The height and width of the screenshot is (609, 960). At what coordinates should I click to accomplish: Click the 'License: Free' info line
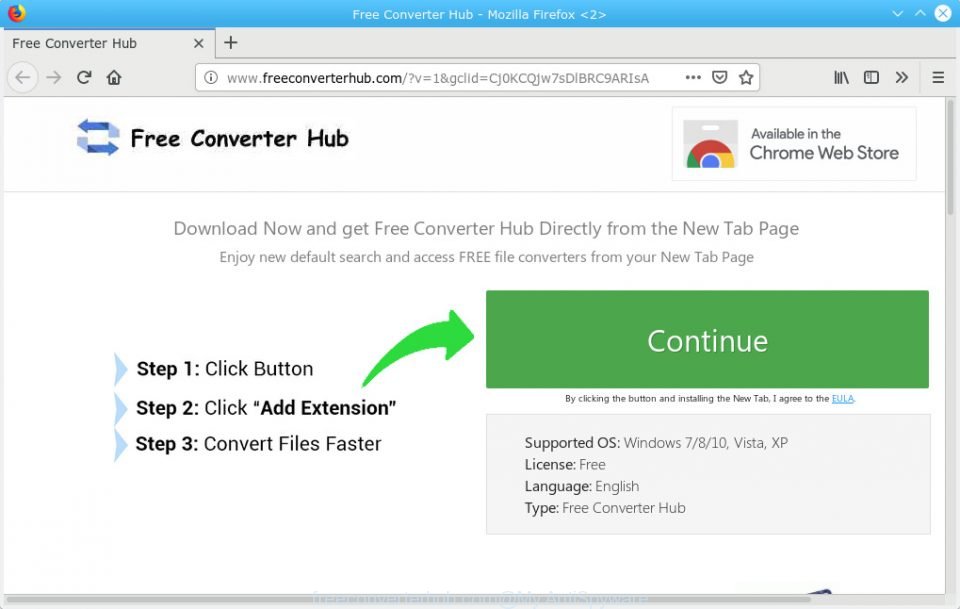(564, 465)
